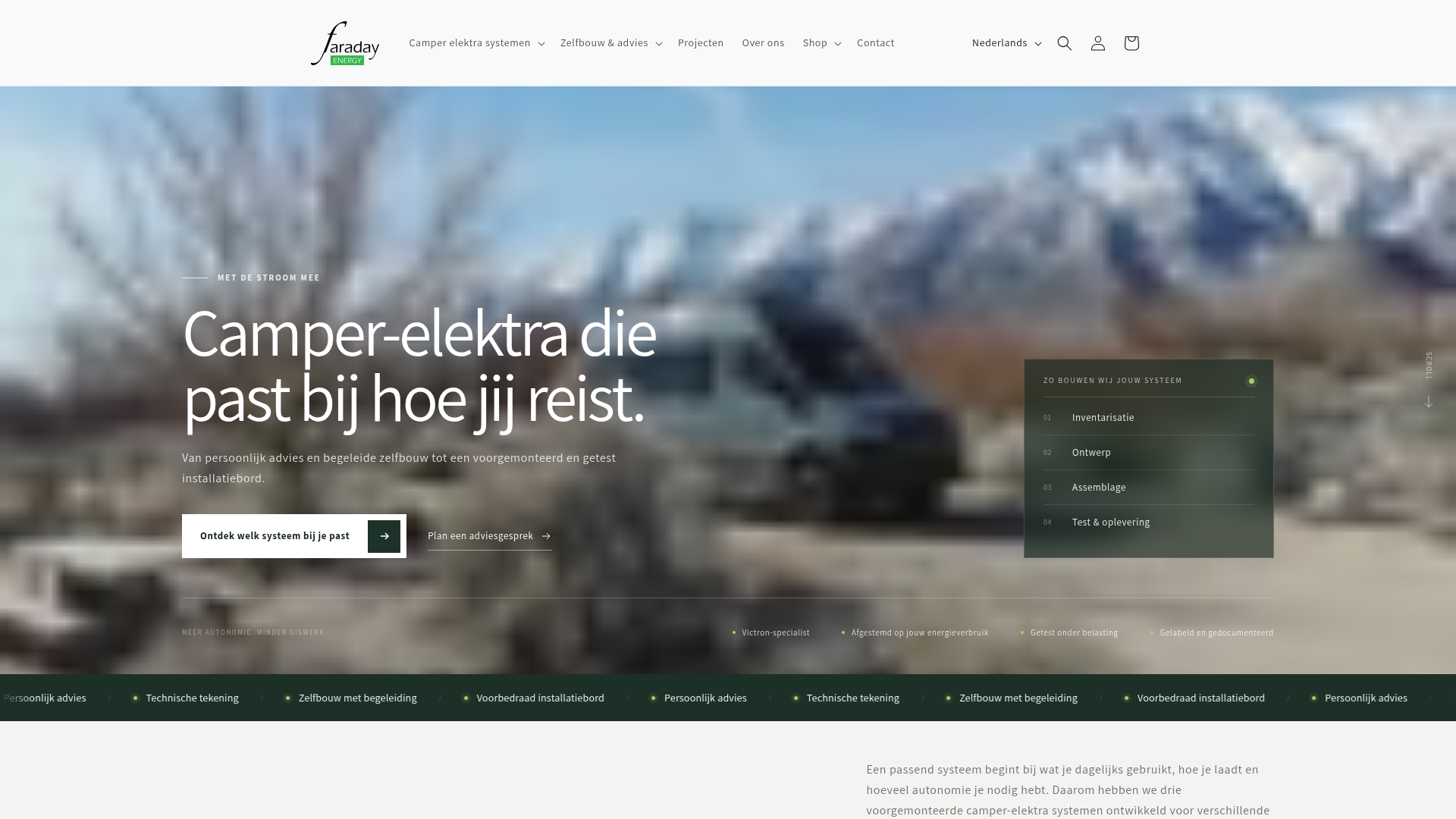Viewport: 1456px width, 819px height.
Task: Click the Faraday Energy logo
Action: pos(345,43)
